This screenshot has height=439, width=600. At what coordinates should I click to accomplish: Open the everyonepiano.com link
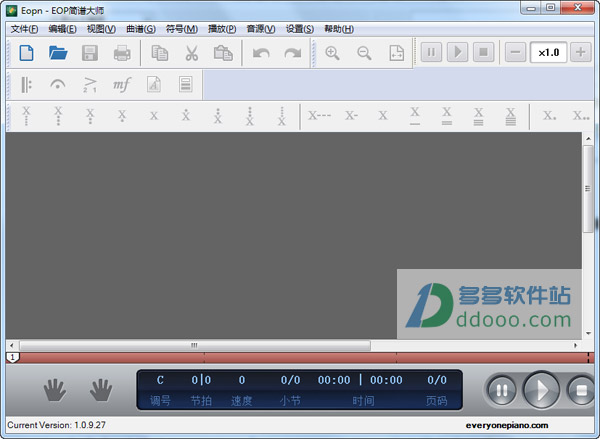tap(507, 425)
